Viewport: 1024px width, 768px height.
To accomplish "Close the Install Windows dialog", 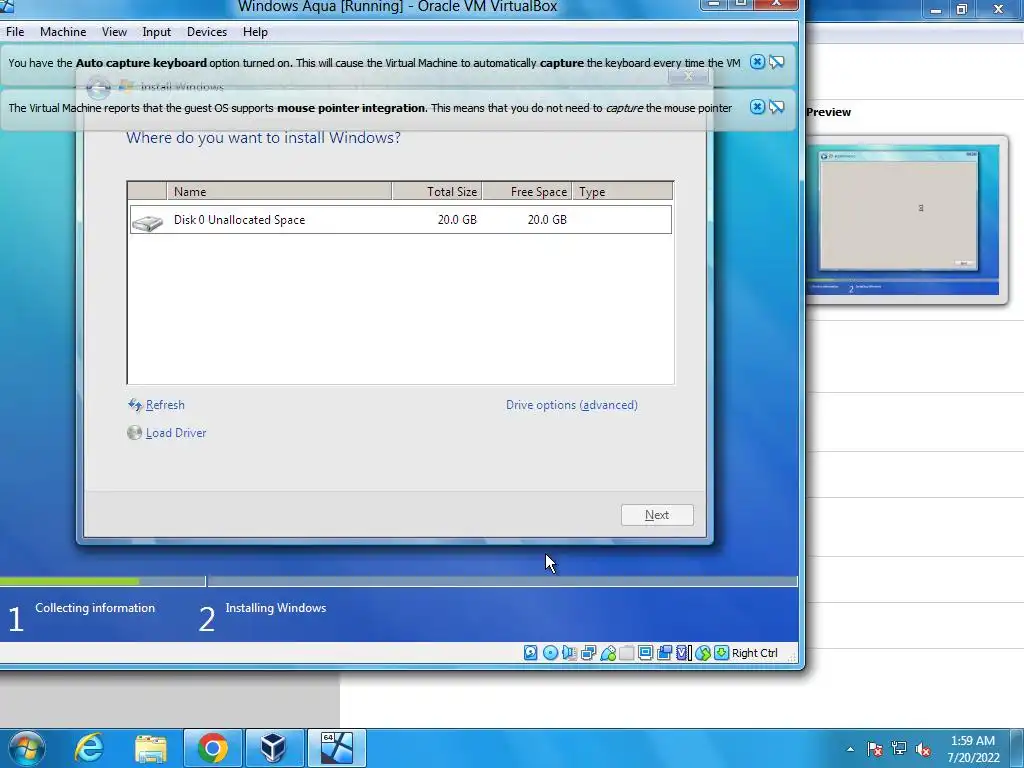I will click(688, 76).
